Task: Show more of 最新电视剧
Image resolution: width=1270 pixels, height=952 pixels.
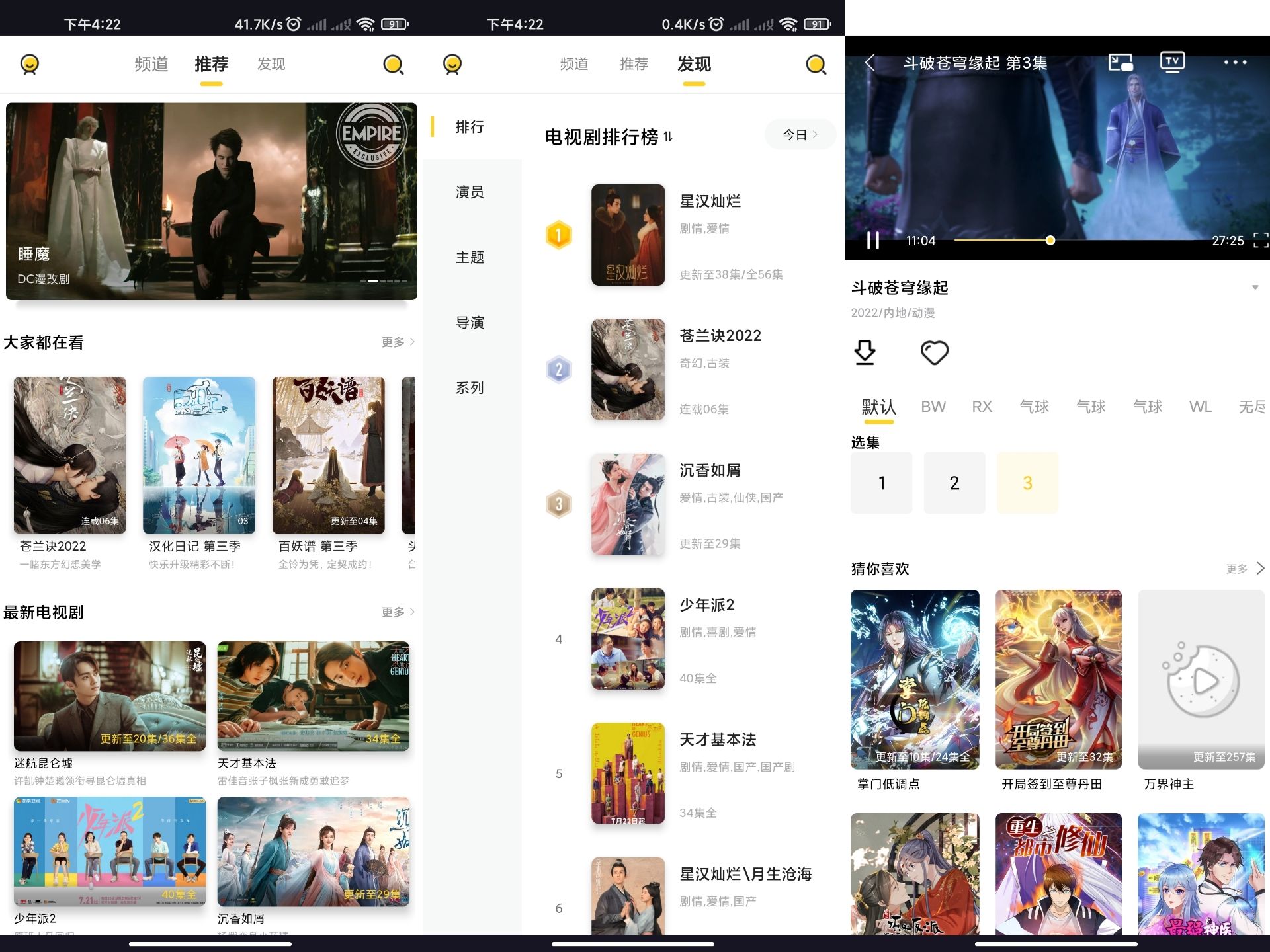Action: [x=398, y=612]
